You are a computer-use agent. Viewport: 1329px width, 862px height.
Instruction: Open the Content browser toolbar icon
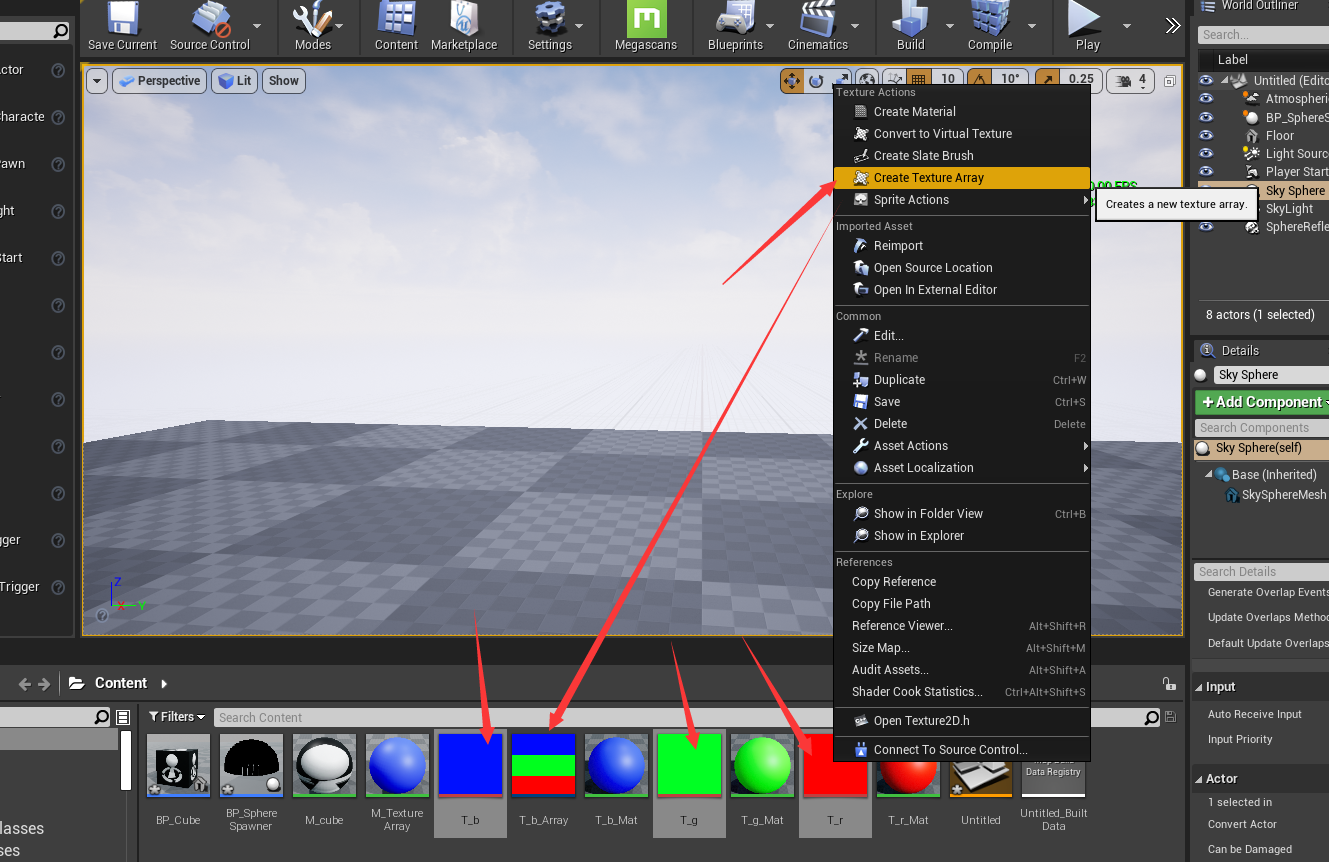(396, 26)
